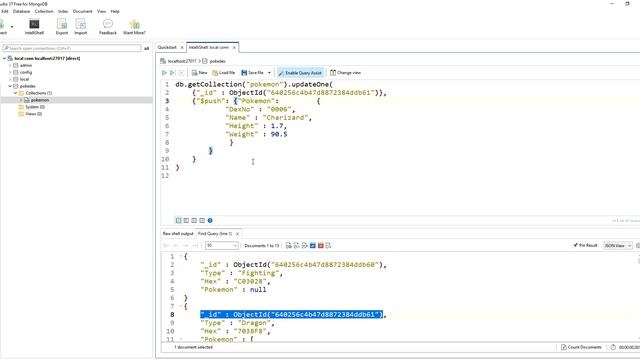The height and width of the screenshot is (360, 640).
Task: Focus the Search open connections field
Action: 72,48
